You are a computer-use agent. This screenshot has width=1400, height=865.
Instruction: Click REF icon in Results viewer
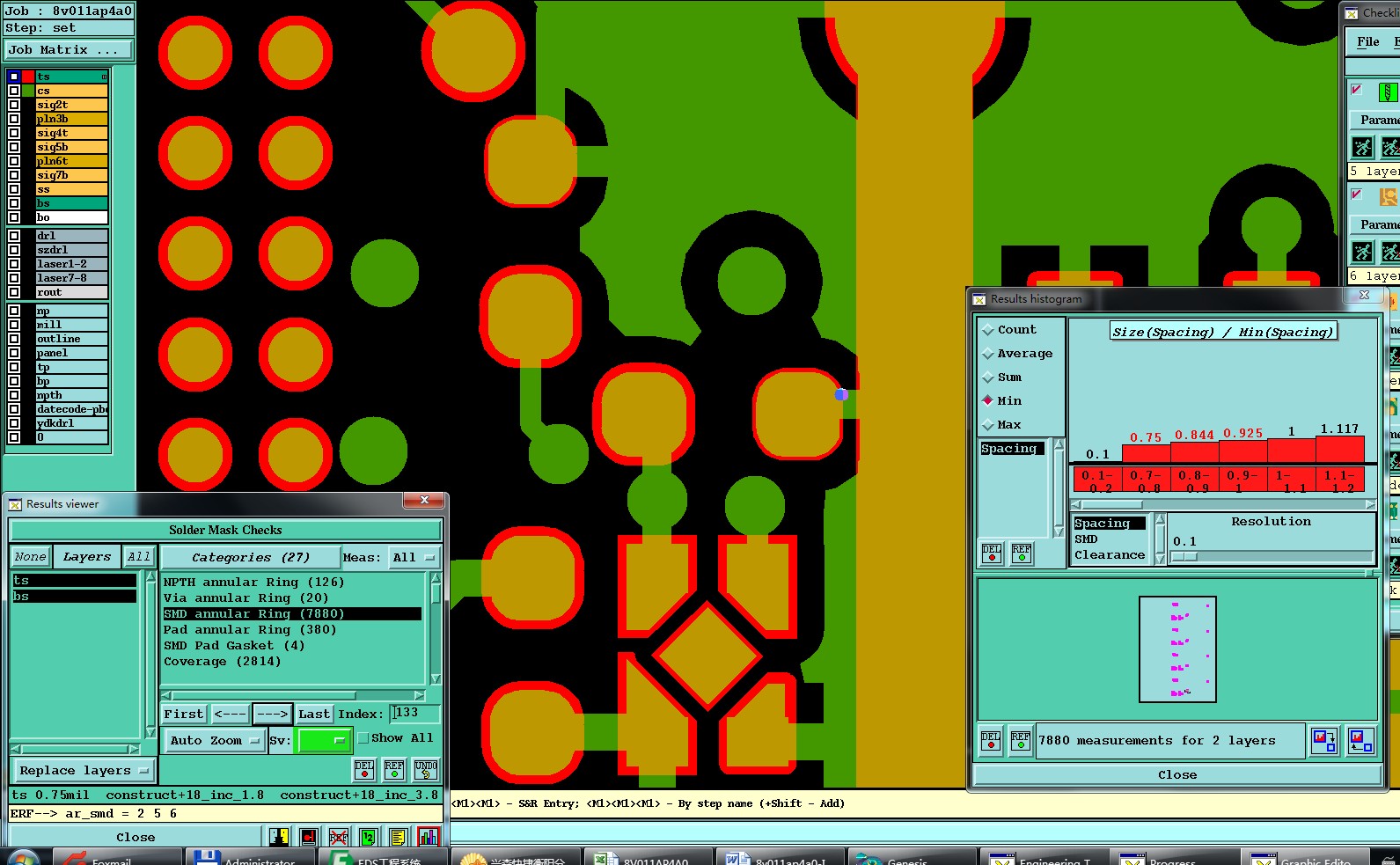[394, 770]
